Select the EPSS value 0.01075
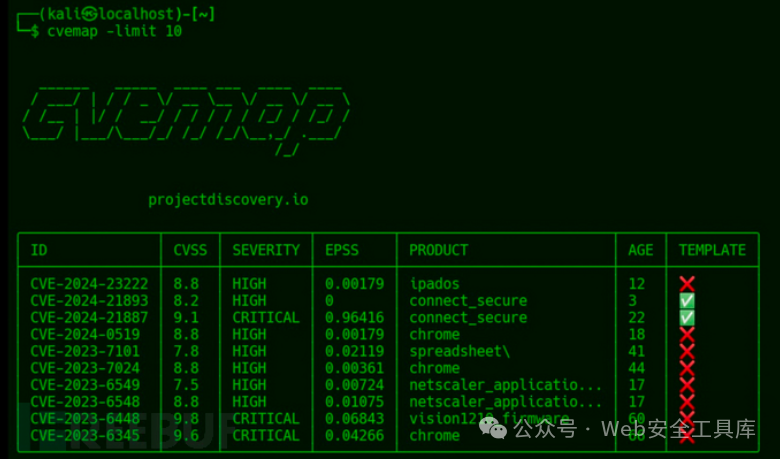 (x=355, y=402)
